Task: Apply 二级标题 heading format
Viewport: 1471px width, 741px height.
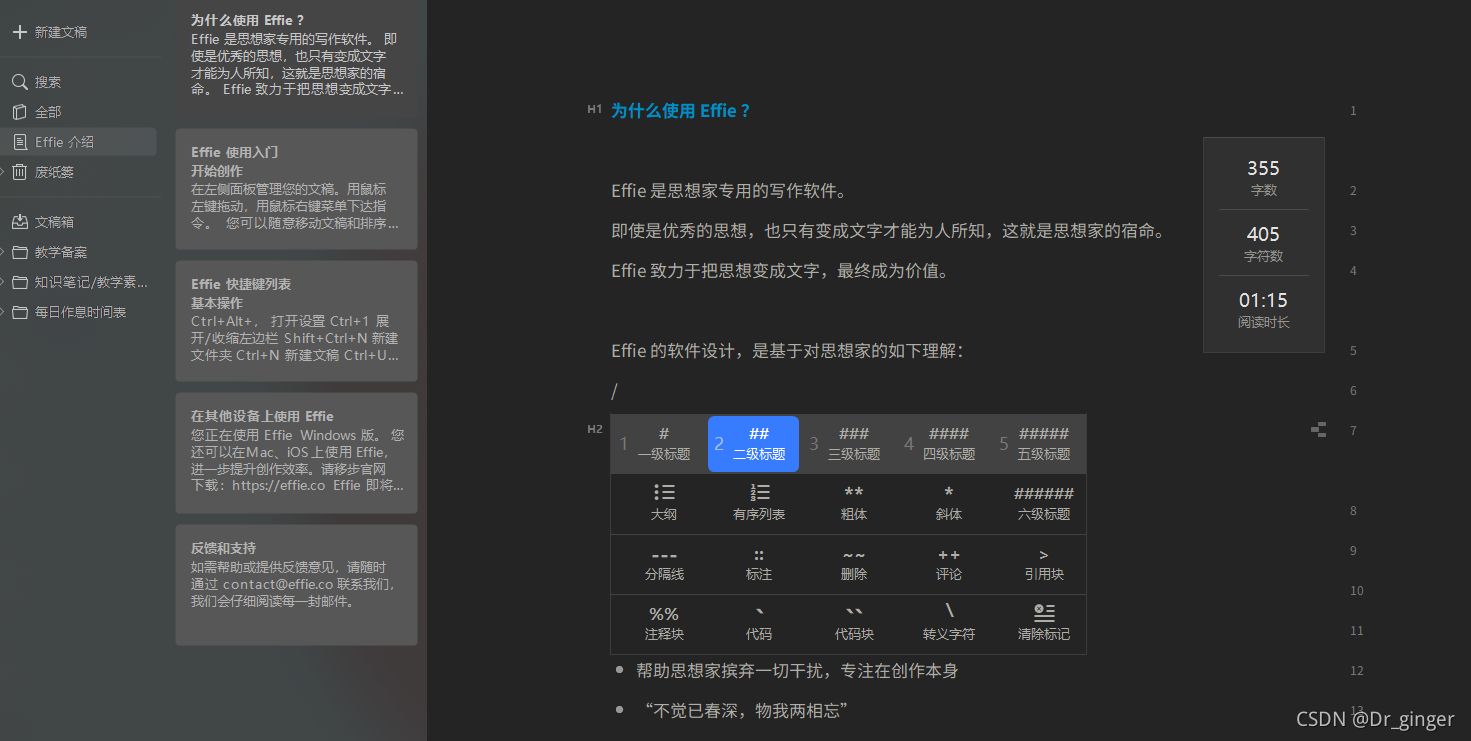Action: [x=753, y=444]
